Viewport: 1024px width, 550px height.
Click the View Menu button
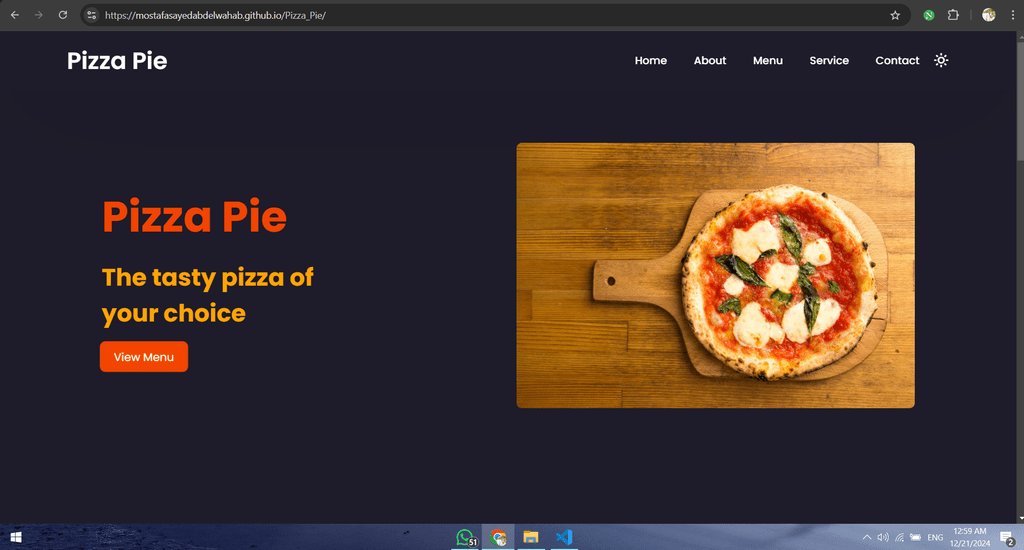(144, 357)
